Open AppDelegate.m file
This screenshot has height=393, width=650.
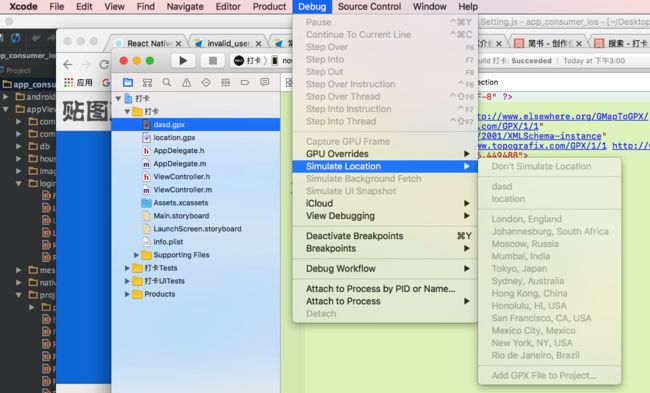coord(179,164)
